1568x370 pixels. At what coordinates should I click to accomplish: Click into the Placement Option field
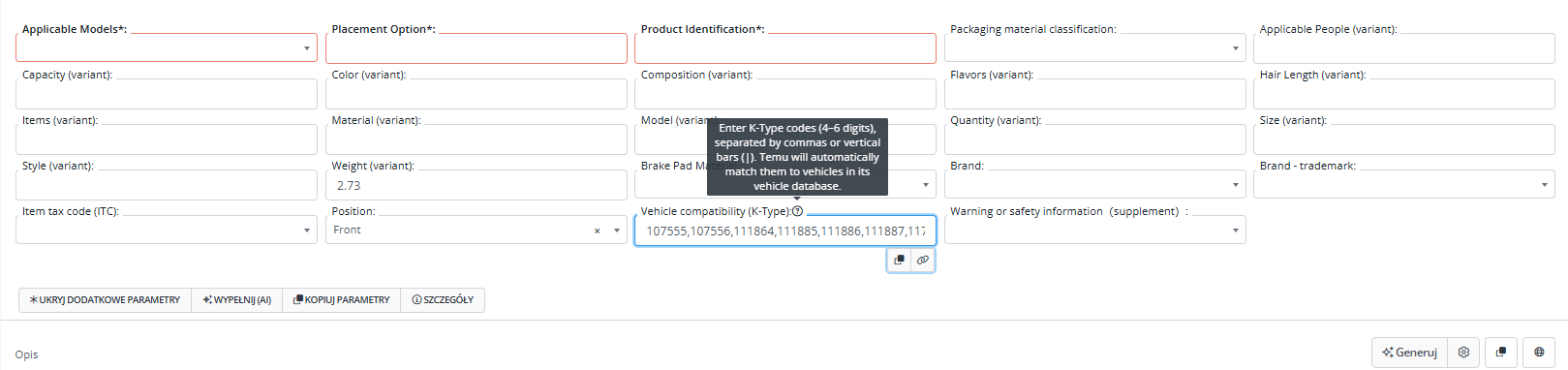[477, 48]
